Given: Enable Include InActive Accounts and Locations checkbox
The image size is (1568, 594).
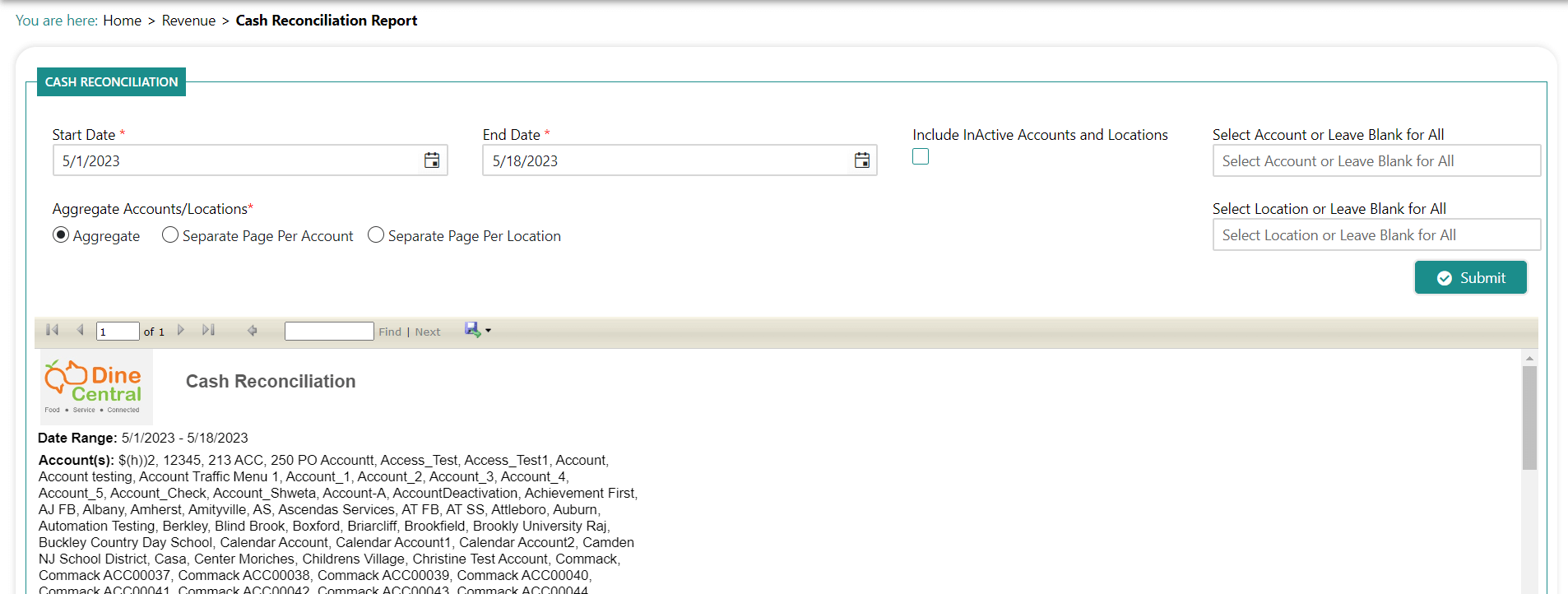Looking at the screenshot, I should point(921,156).
